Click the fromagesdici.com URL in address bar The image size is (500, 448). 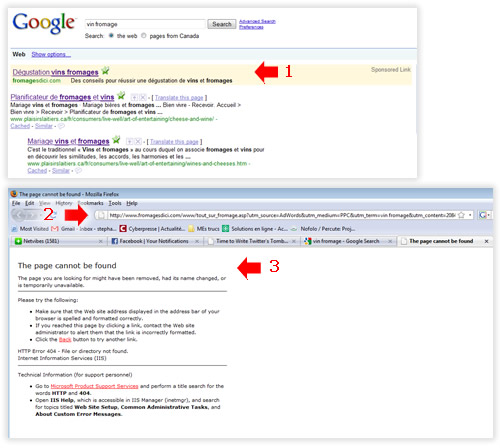(x=282, y=215)
